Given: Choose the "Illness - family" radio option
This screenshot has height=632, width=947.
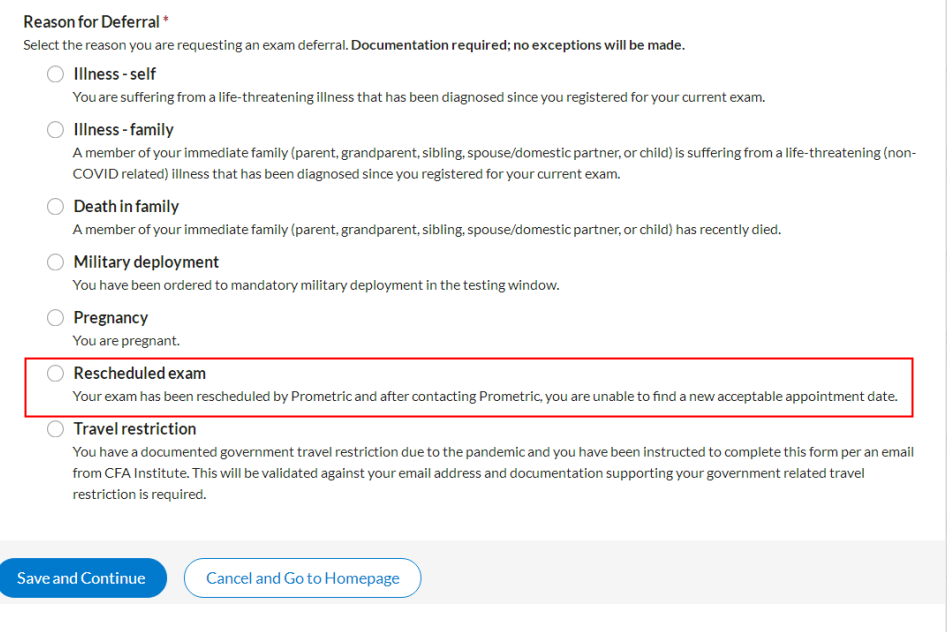Looking at the screenshot, I should coord(55,130).
